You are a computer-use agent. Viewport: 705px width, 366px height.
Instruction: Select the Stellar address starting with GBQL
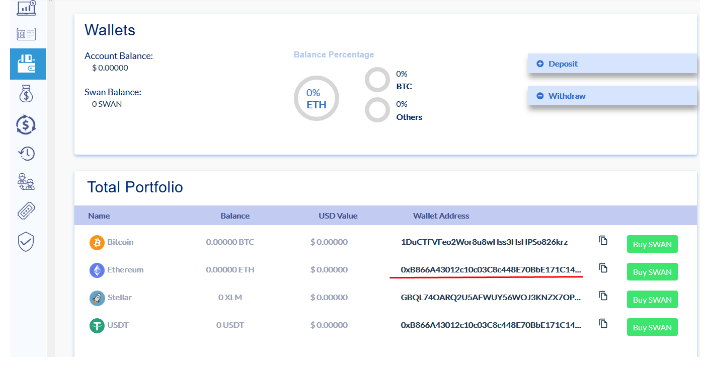pos(491,297)
